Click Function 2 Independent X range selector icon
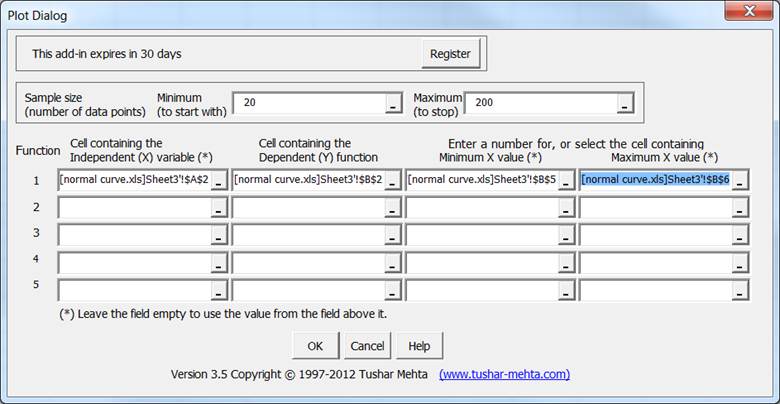The width and height of the screenshot is (780, 404). click(x=218, y=208)
